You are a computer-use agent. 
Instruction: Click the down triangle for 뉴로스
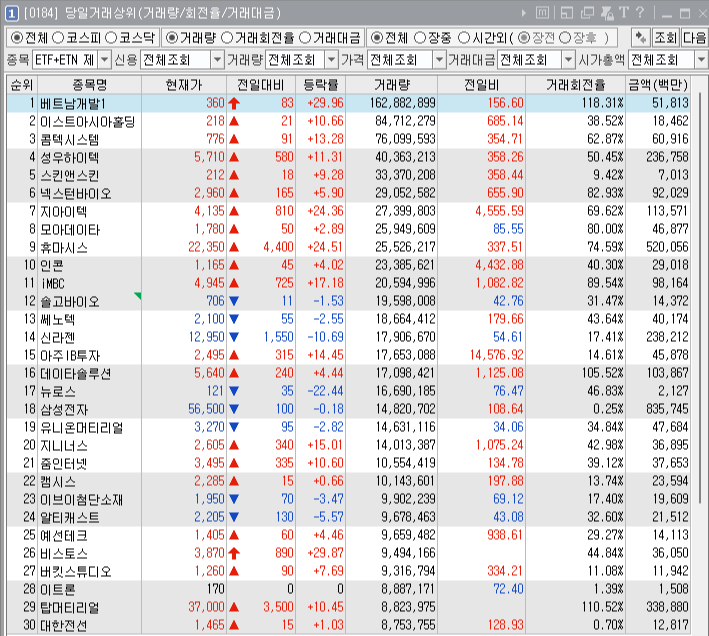click(x=234, y=391)
